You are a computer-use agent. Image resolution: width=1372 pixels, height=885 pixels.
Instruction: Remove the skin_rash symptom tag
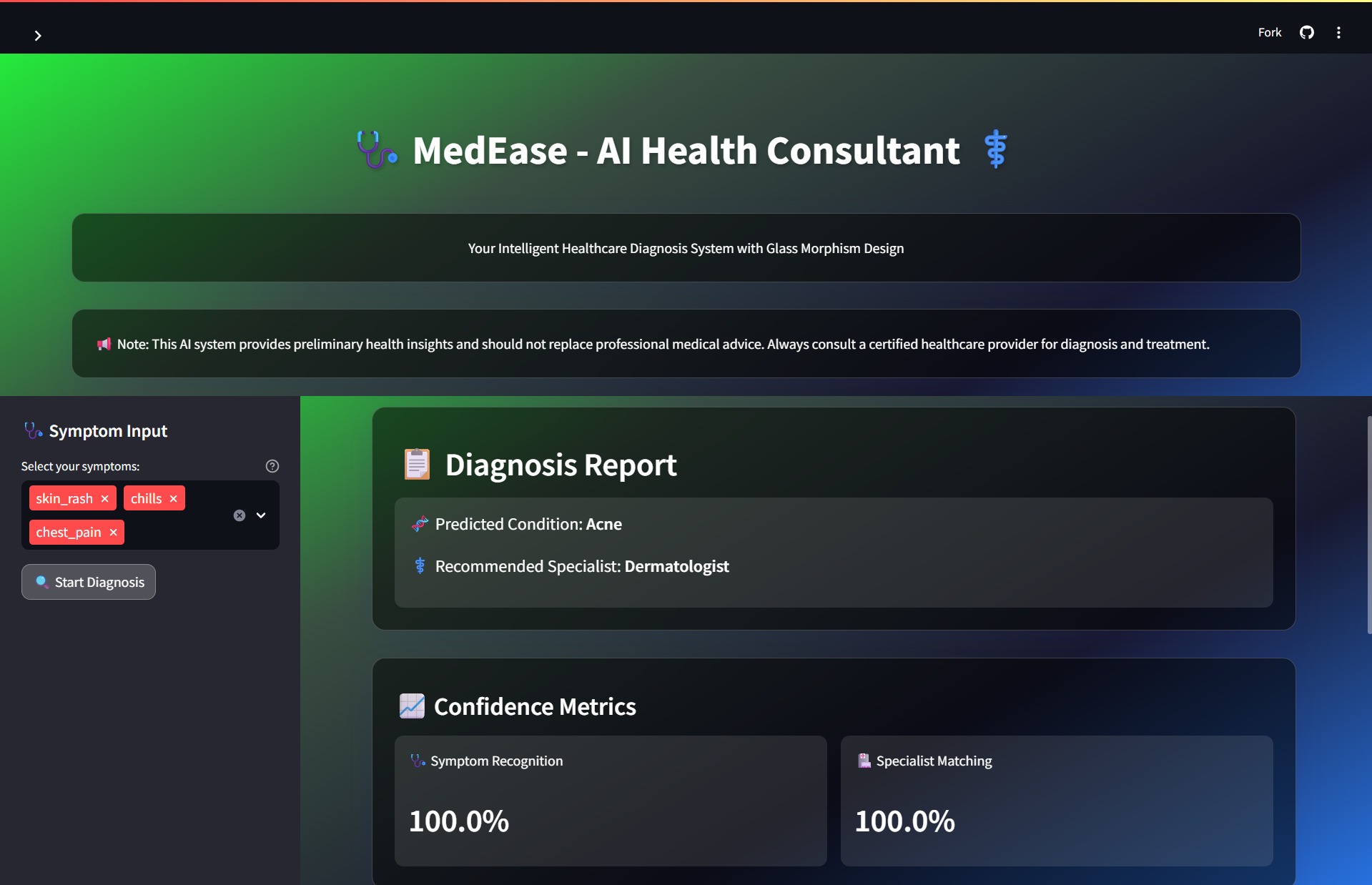point(105,498)
